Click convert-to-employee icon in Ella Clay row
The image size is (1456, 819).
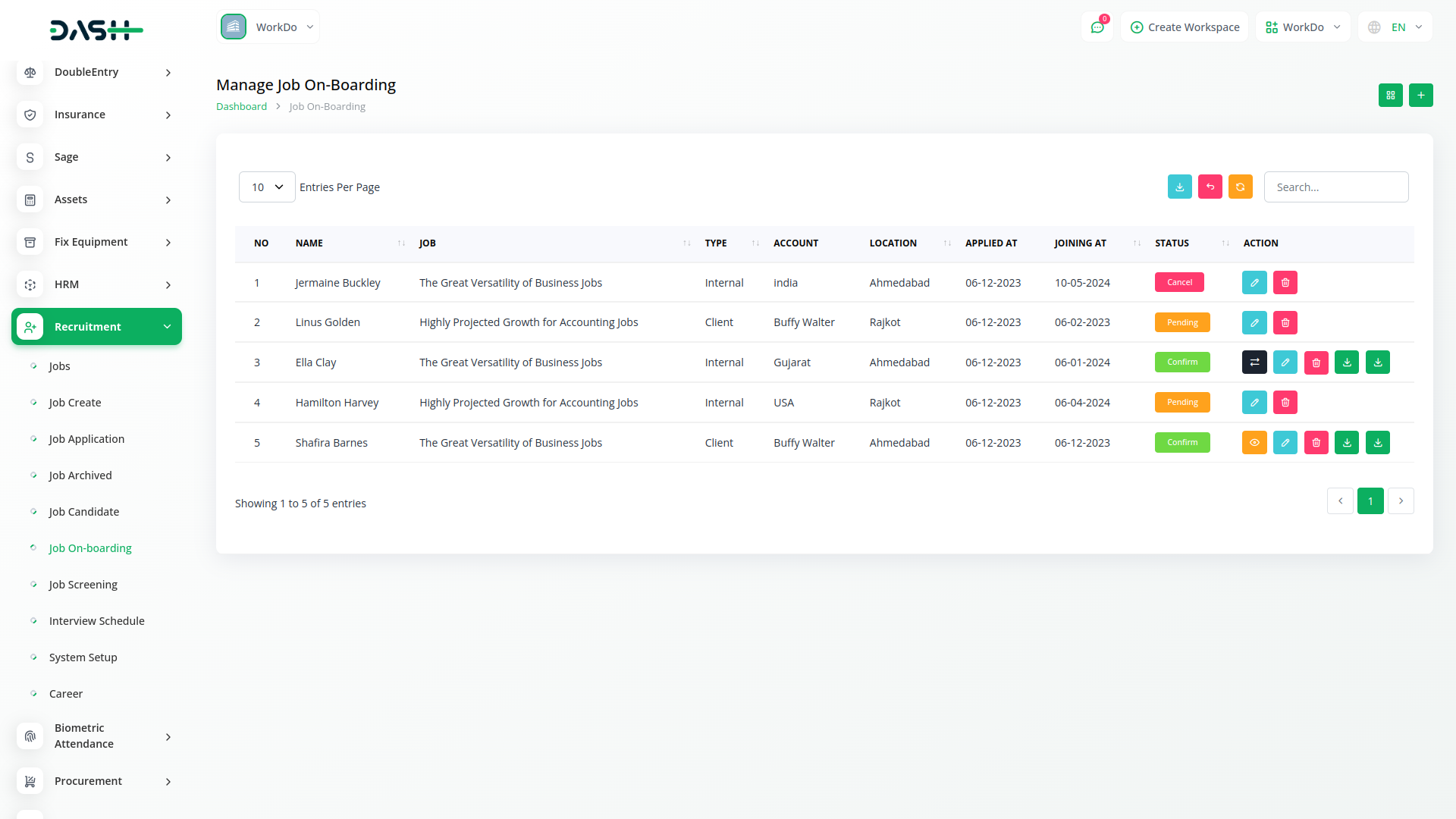click(1254, 362)
